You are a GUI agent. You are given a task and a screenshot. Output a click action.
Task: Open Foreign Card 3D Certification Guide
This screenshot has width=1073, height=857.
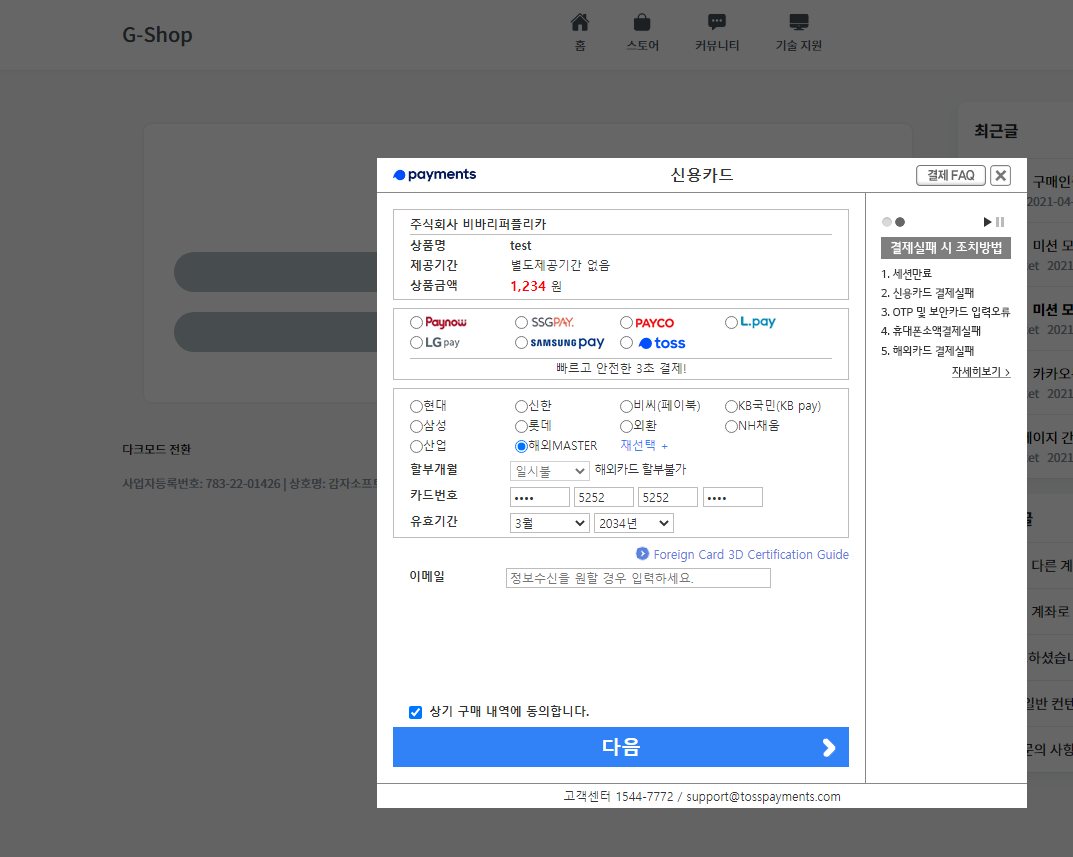(750, 554)
